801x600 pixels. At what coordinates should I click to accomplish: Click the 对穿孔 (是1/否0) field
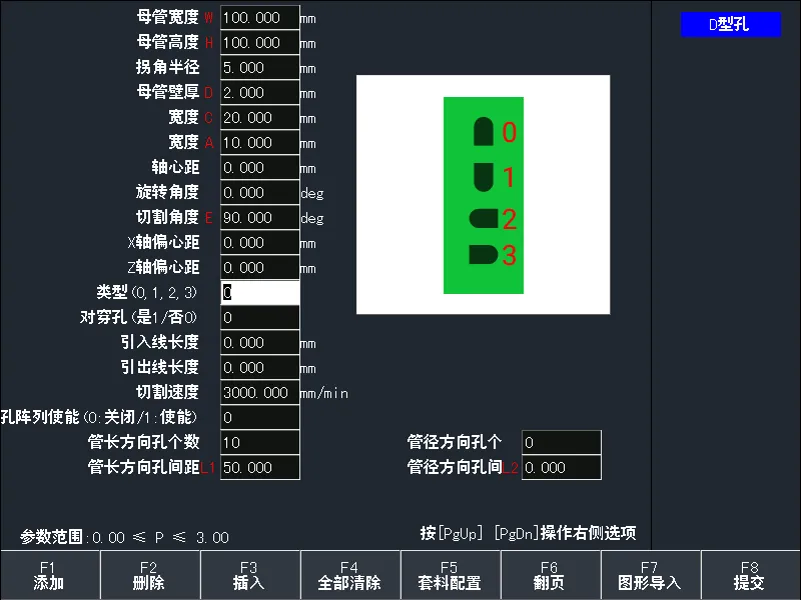(x=260, y=318)
